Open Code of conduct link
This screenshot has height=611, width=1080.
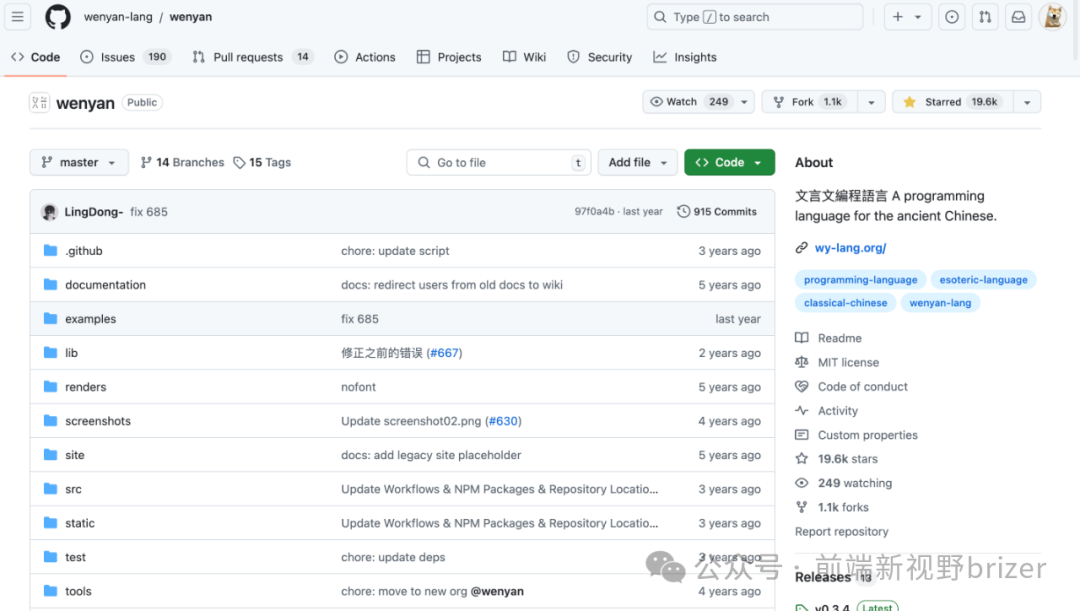pos(863,386)
